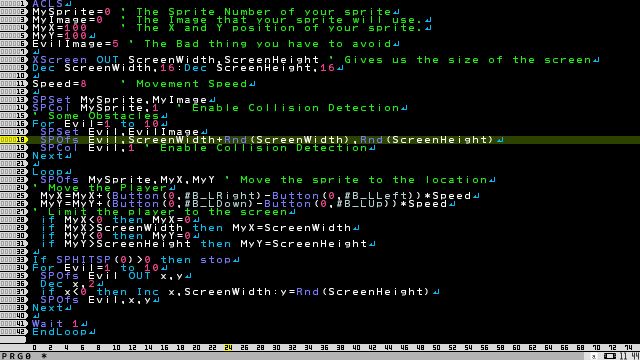640x360 pixels.
Task: Click column 0 on the ruler
Action: pyautogui.click(x=34, y=347)
